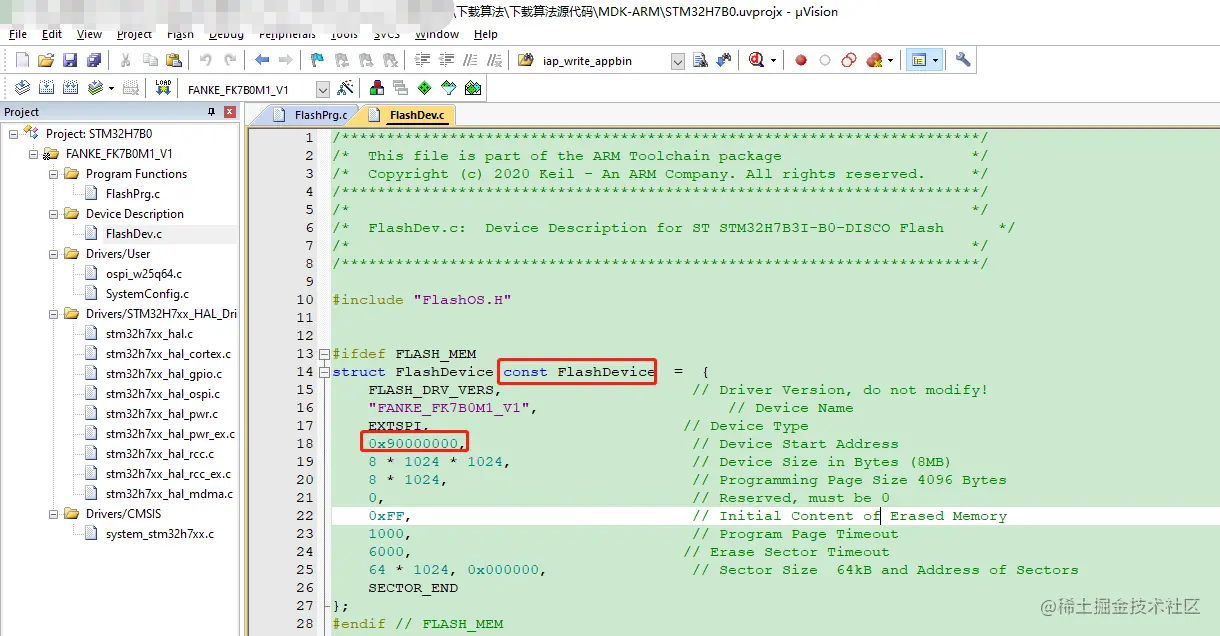Navigate forwards with right arrow icon
Screen dimensions: 1220x636
click(x=286, y=60)
